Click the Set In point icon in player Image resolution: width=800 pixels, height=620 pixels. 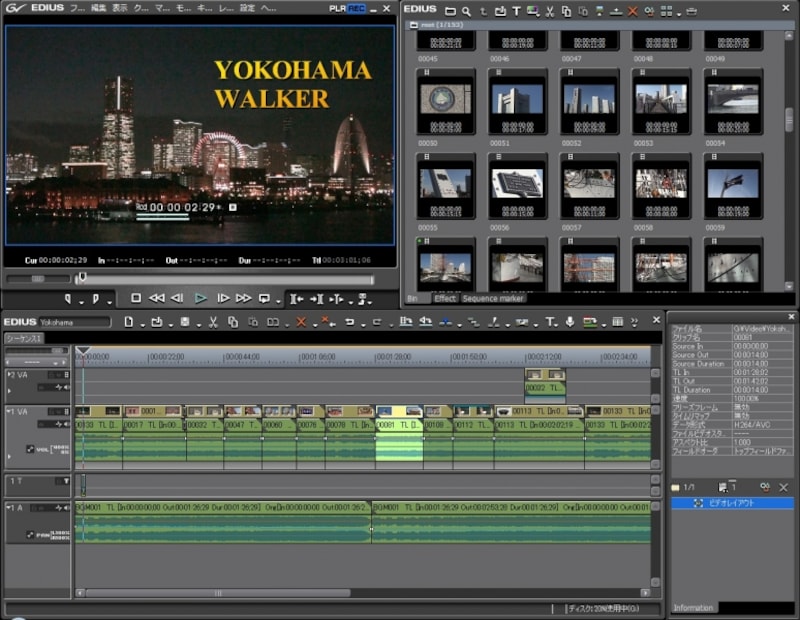[x=69, y=298]
